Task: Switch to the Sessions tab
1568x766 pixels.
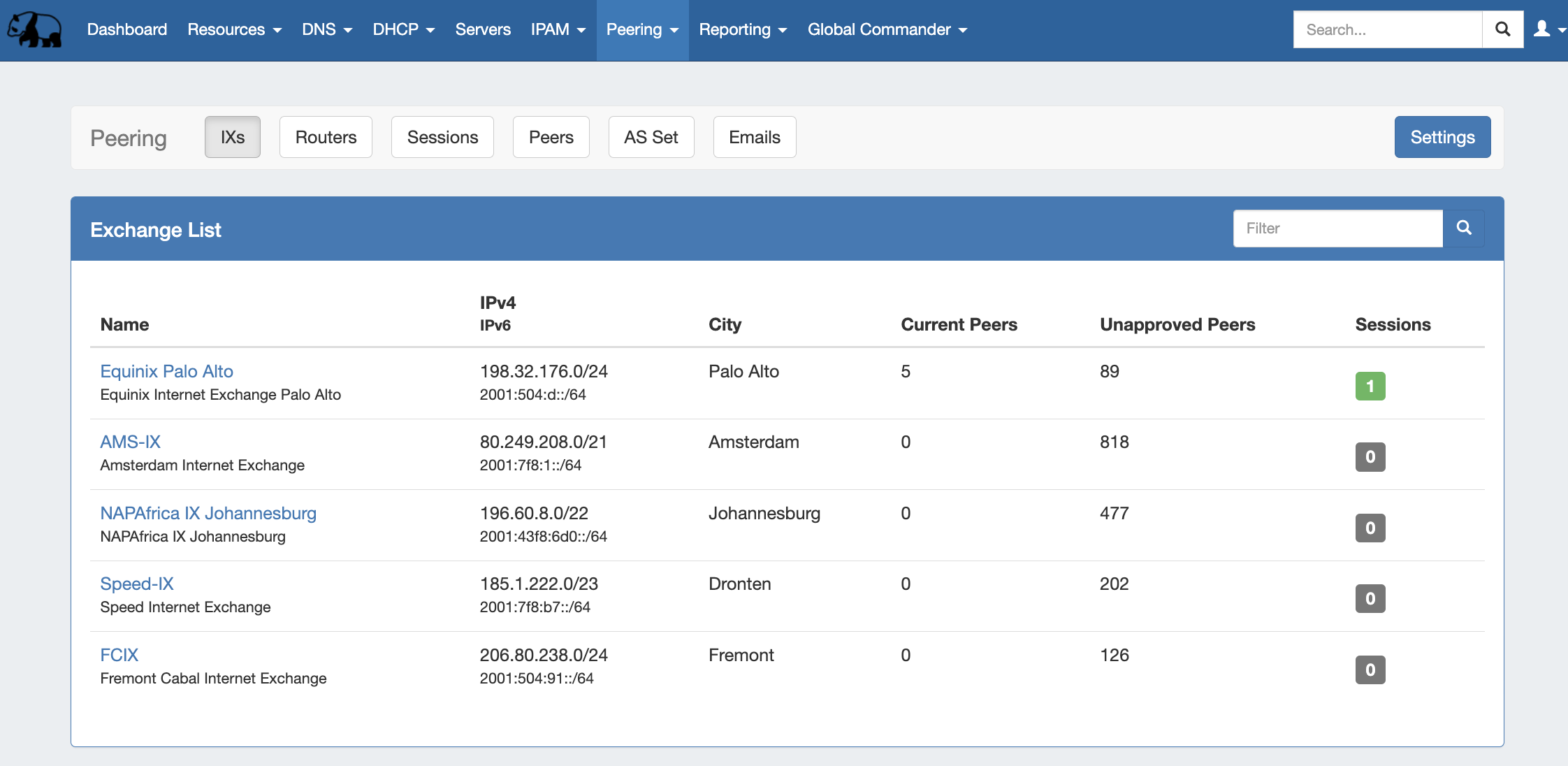Action: pos(442,137)
